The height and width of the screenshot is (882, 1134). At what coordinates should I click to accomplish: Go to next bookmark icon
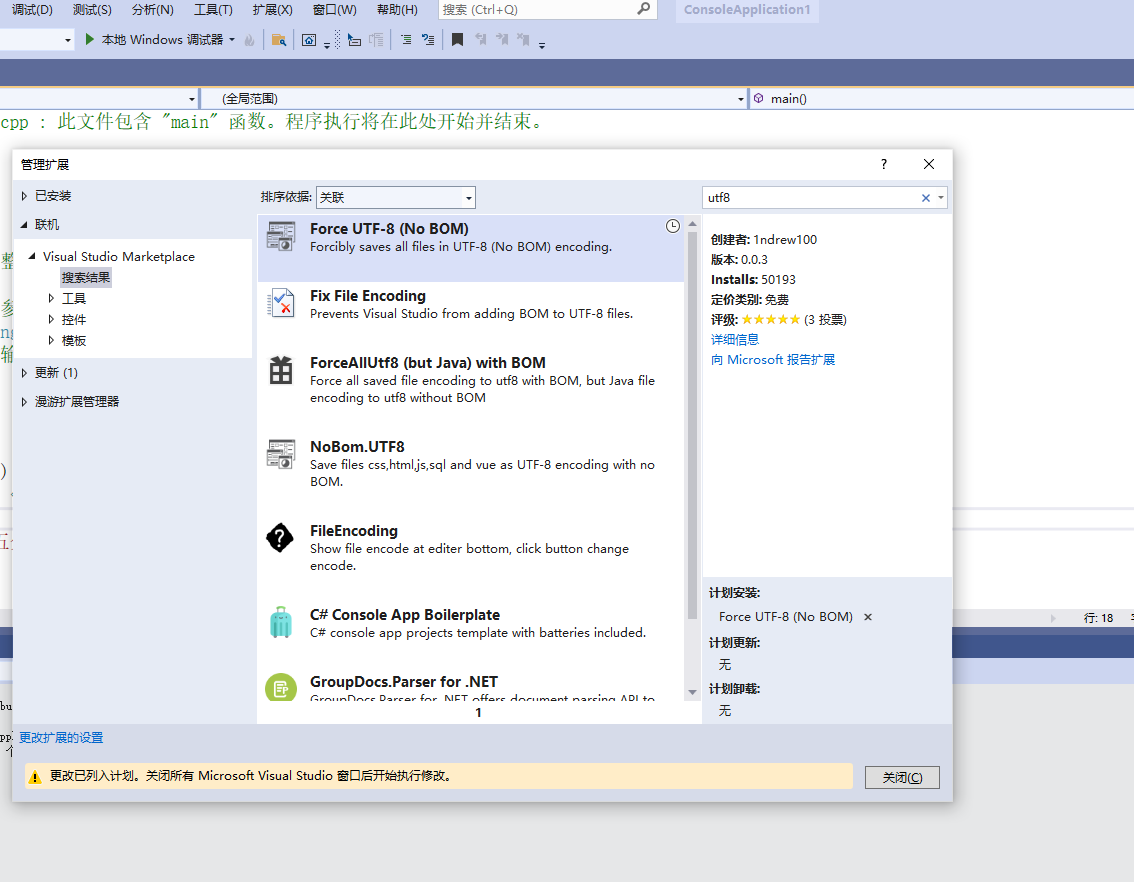(x=502, y=40)
